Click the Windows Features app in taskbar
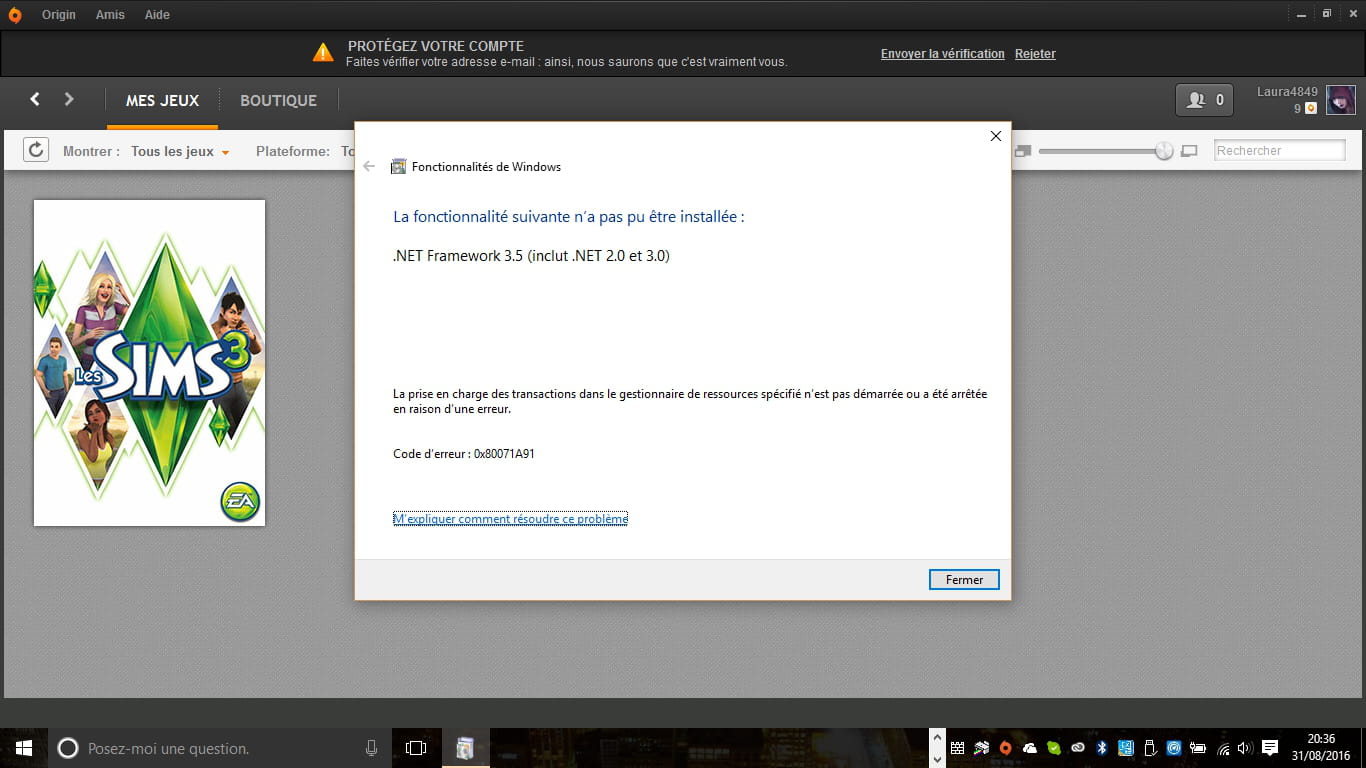 (465, 748)
